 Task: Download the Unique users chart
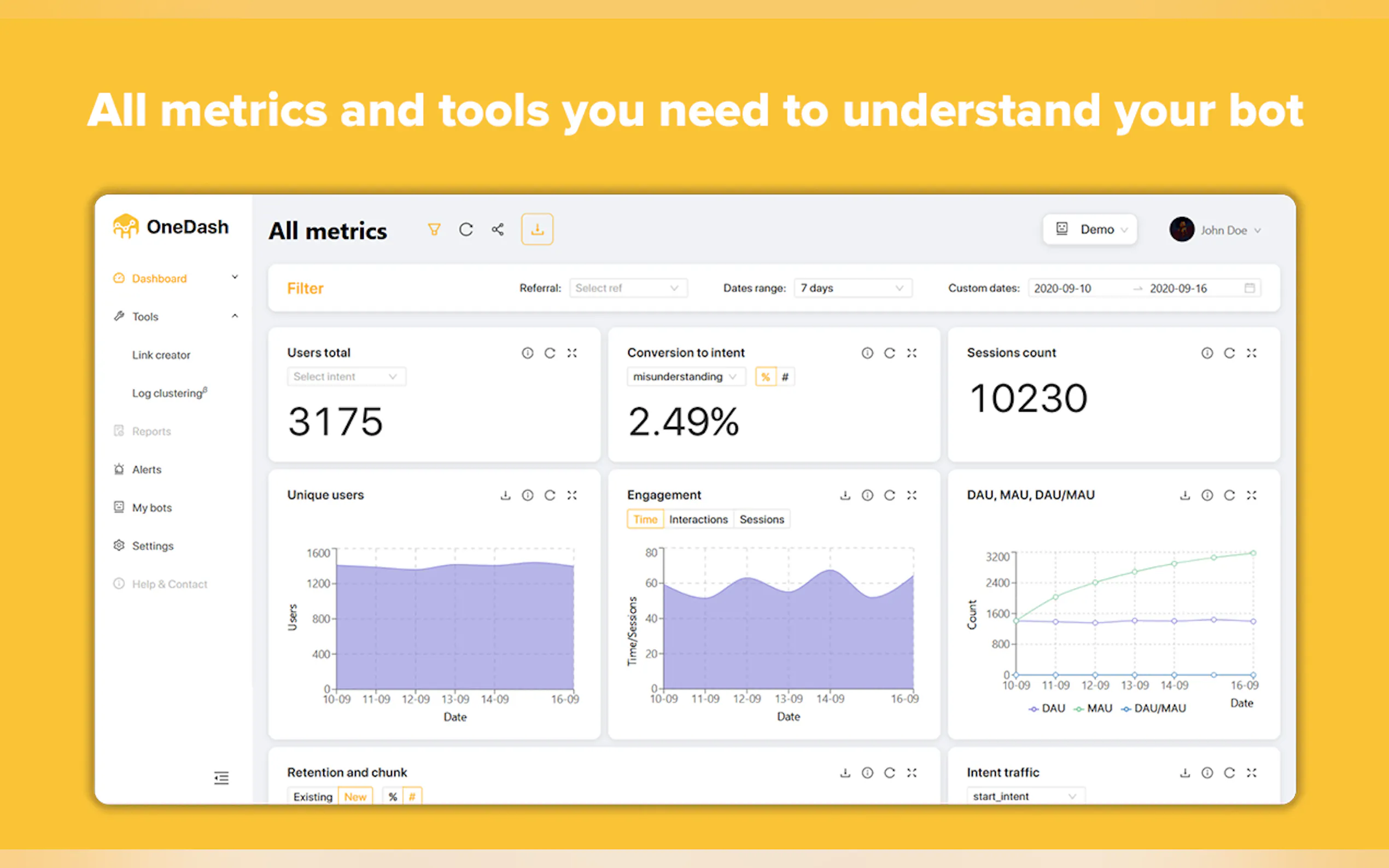[505, 495]
